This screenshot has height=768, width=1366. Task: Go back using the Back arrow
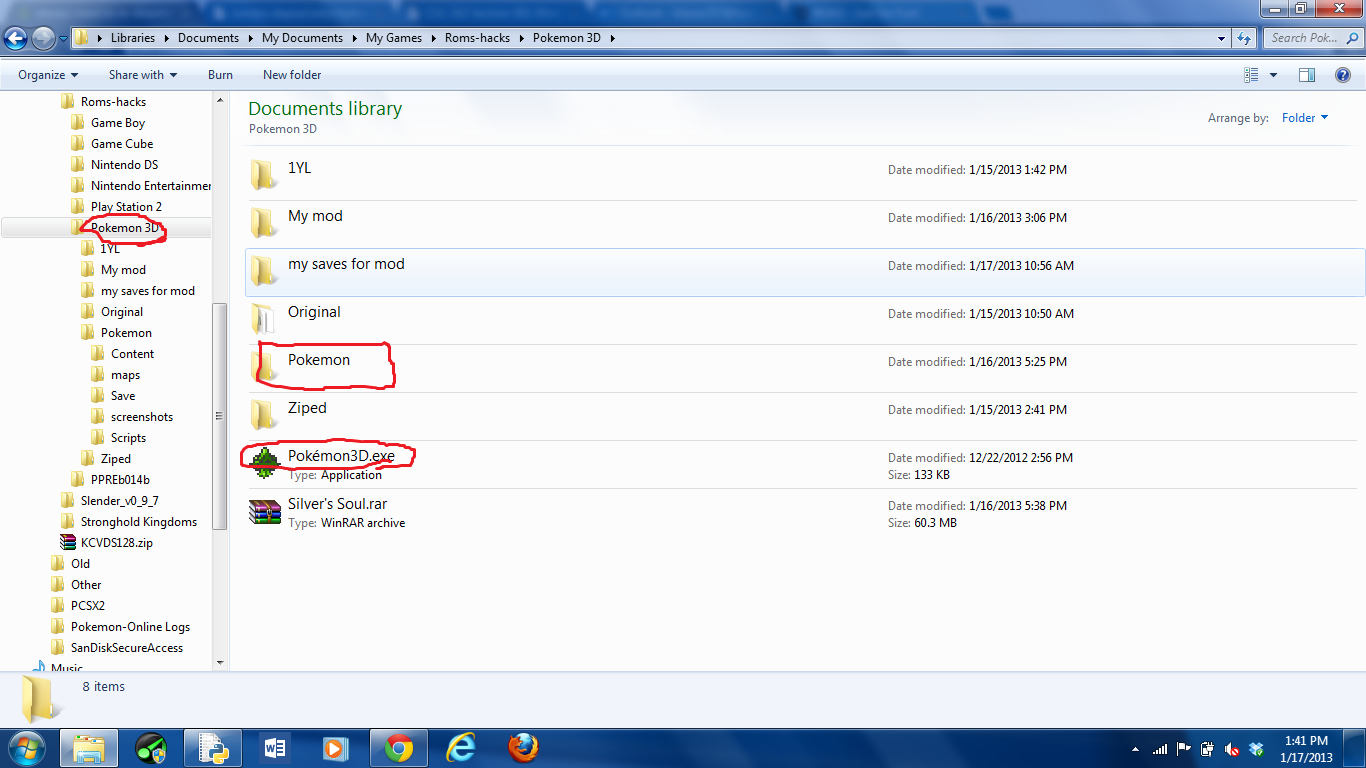coord(16,38)
